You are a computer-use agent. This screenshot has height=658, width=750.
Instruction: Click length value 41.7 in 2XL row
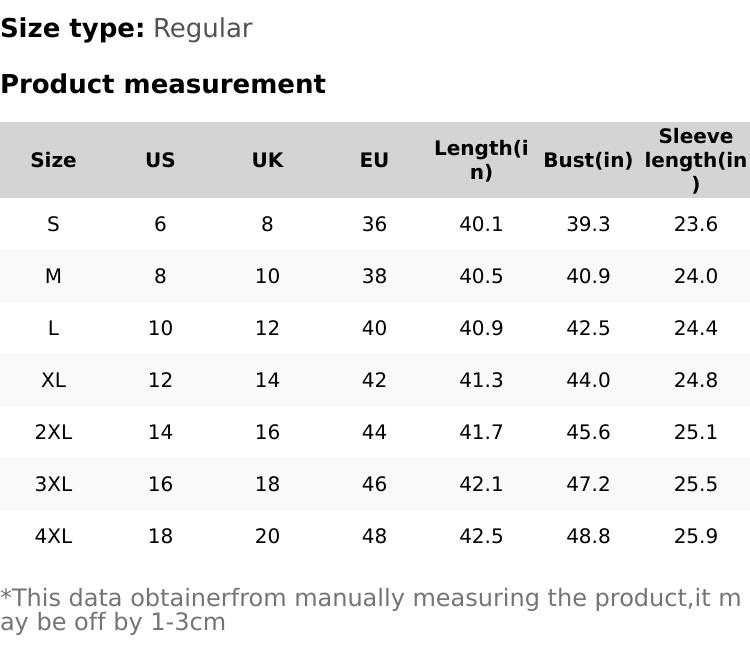tap(481, 432)
